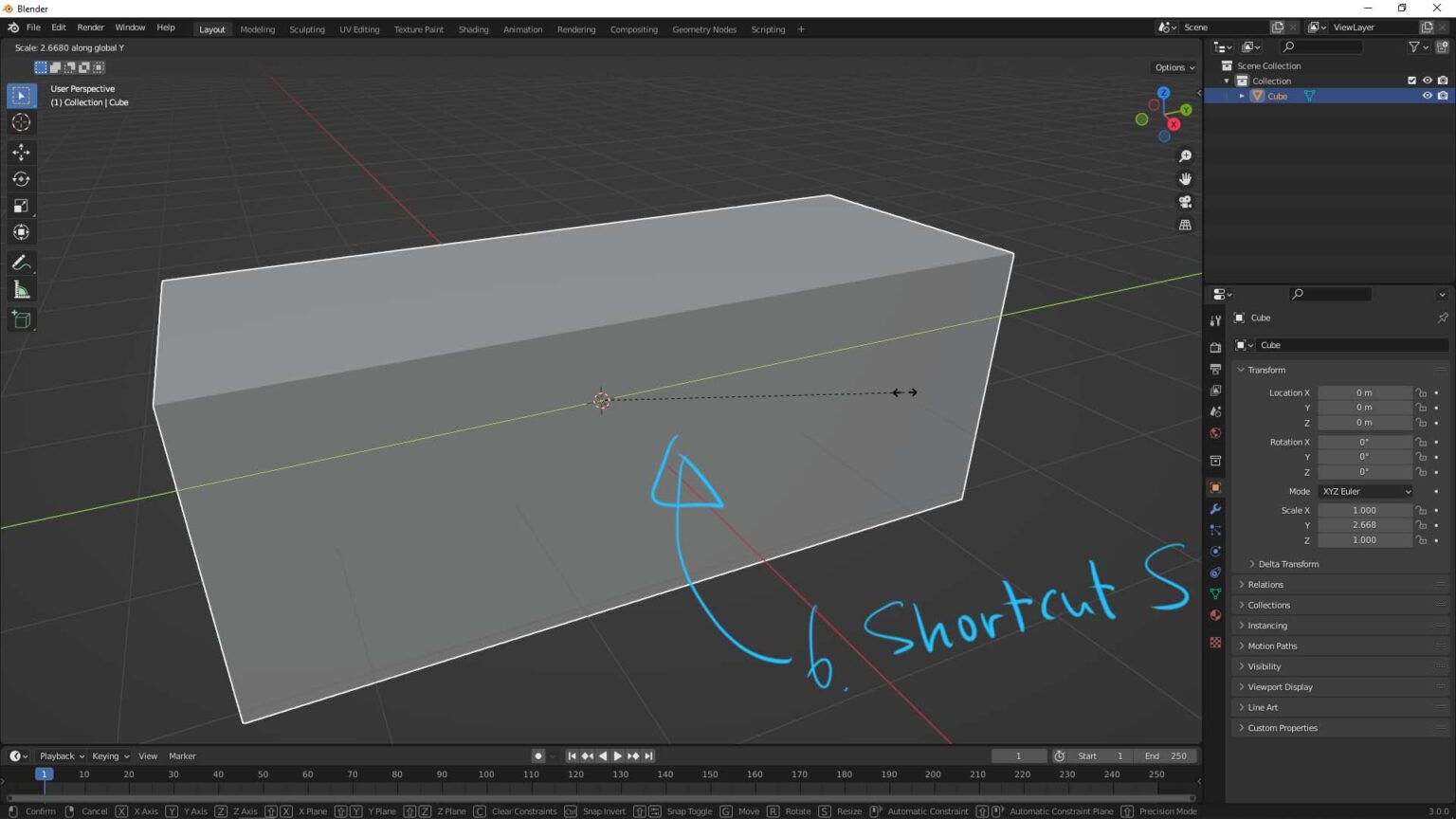The width and height of the screenshot is (1456, 819).
Task: Click the Scale Y 2.668 field
Action: click(1364, 525)
